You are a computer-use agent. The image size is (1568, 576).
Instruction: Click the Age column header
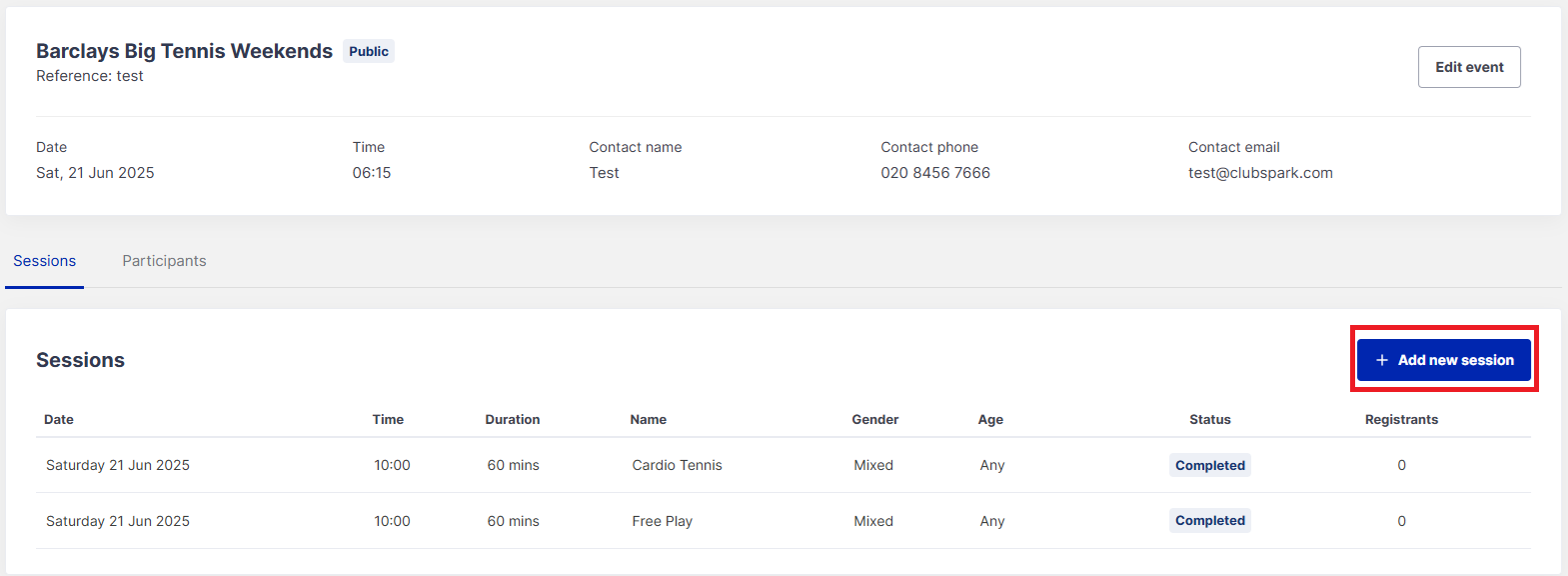[990, 420]
